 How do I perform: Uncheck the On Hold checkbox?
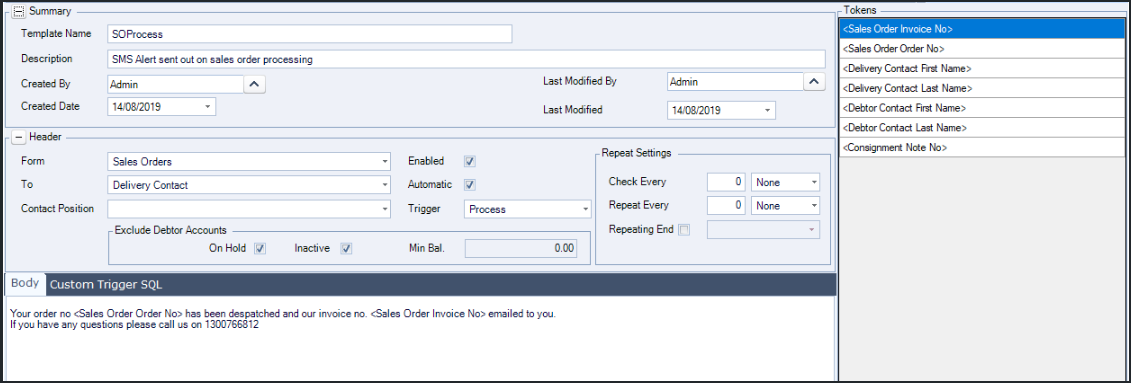click(x=260, y=248)
